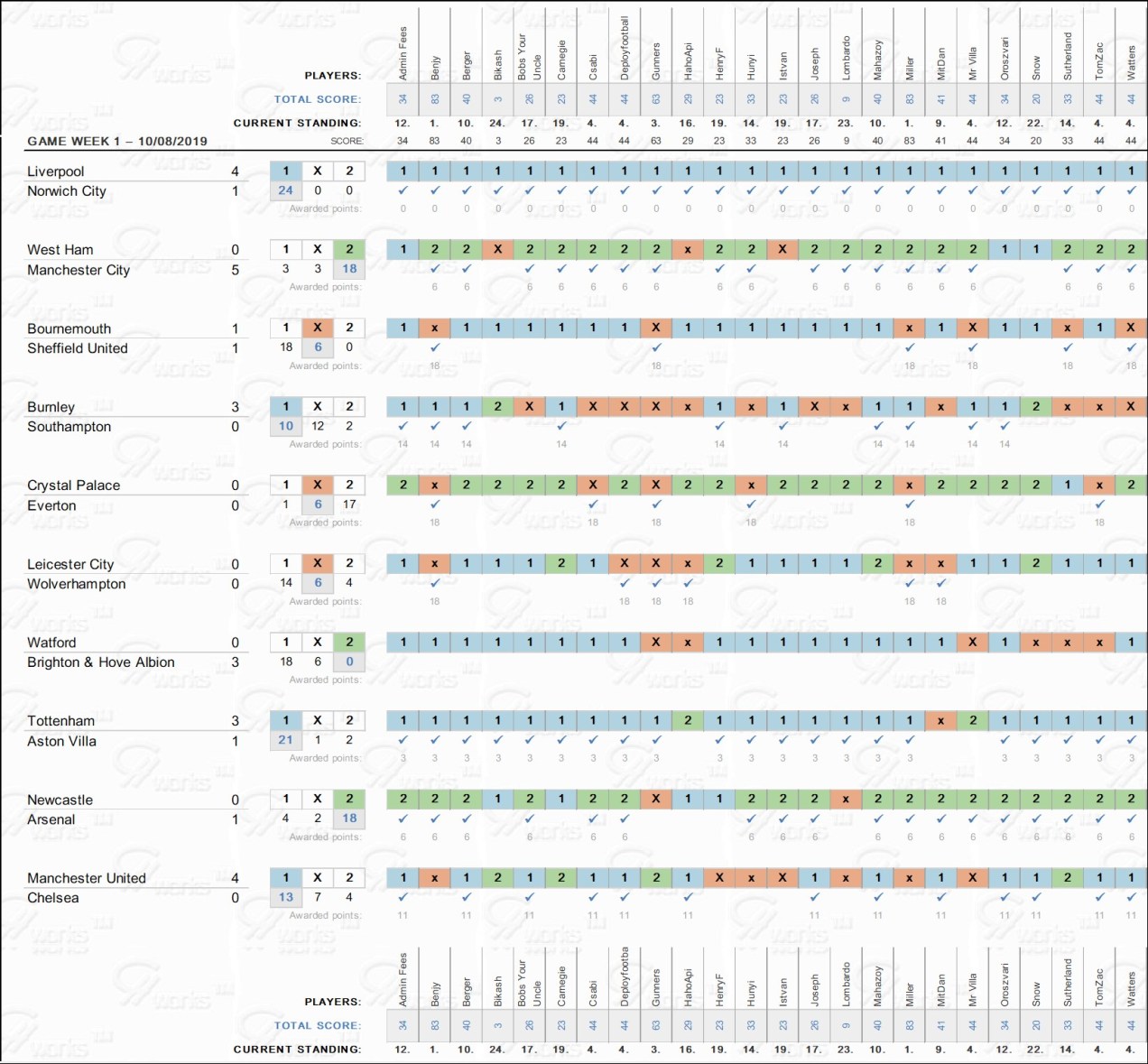Viewport: 1148px width, 1064px height.
Task: Select Benjy's total score 83 at top
Action: (435, 99)
